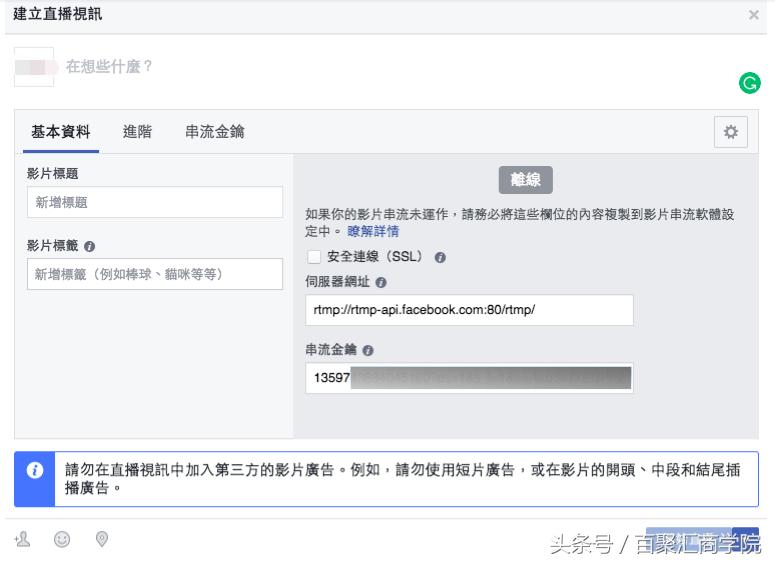Click the green Grammarly icon
Viewport: 775px width, 563px height.
(x=749, y=83)
